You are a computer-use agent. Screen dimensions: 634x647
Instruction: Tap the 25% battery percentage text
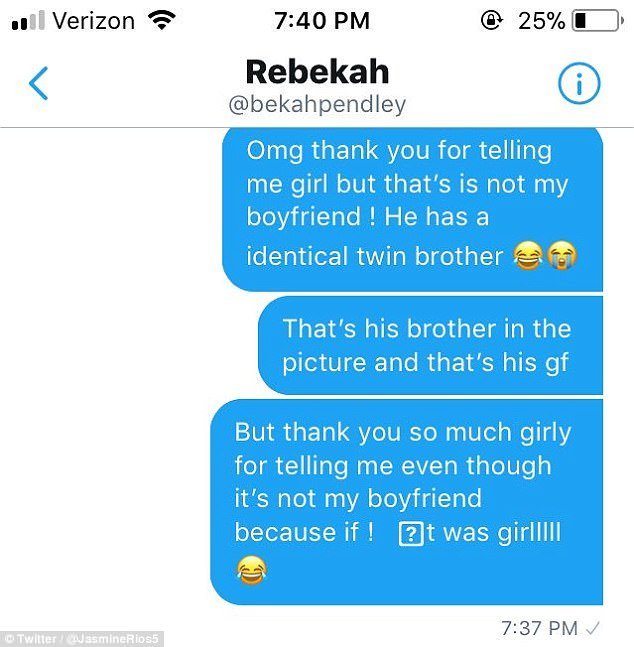[x=541, y=21]
